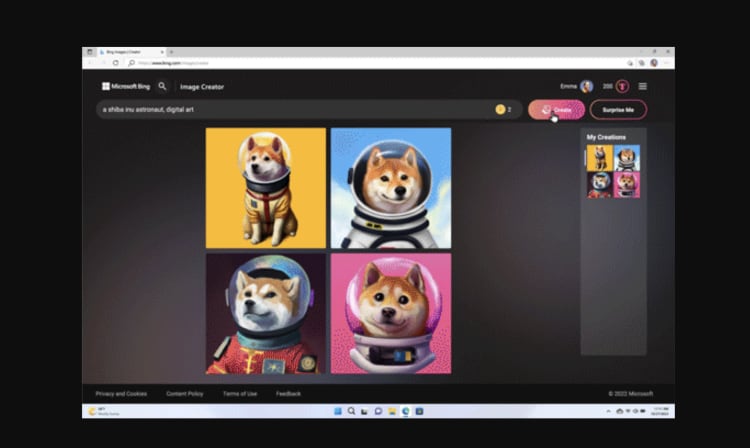Click the Edge icon in the taskbar
The image size is (750, 448).
pyautogui.click(x=405, y=411)
